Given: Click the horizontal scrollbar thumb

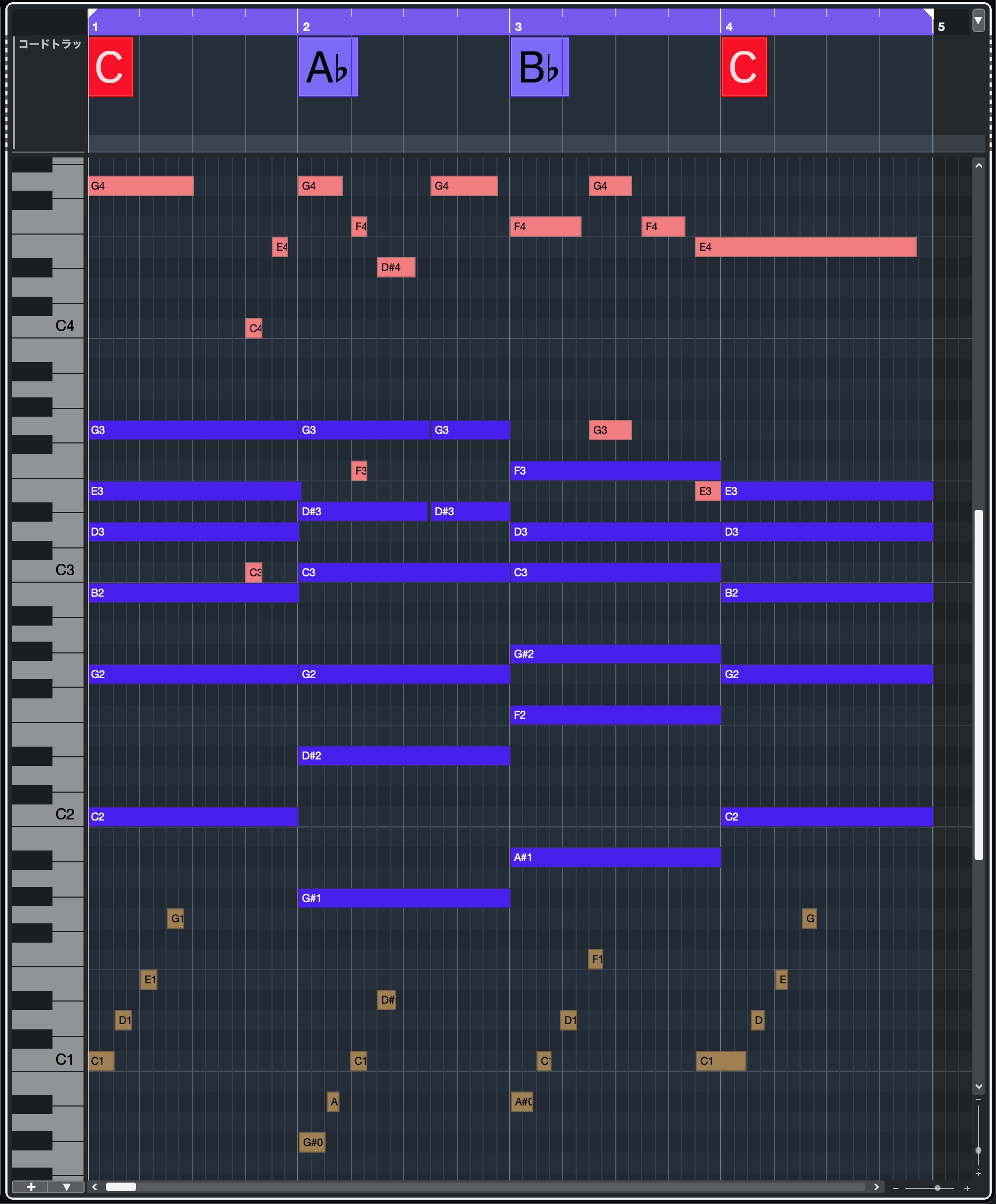Looking at the screenshot, I should (121, 1187).
